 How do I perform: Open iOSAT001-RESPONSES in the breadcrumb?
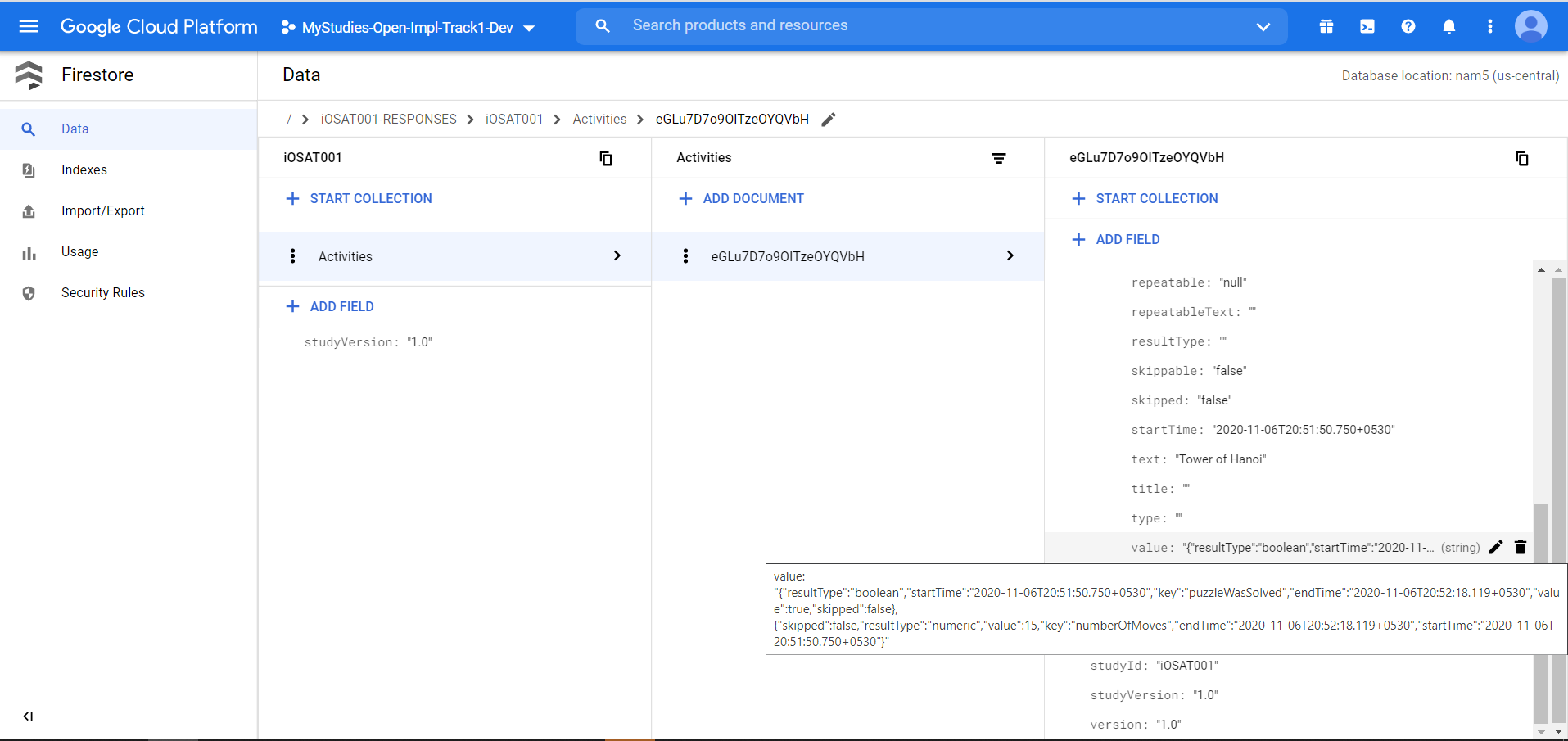(x=389, y=120)
